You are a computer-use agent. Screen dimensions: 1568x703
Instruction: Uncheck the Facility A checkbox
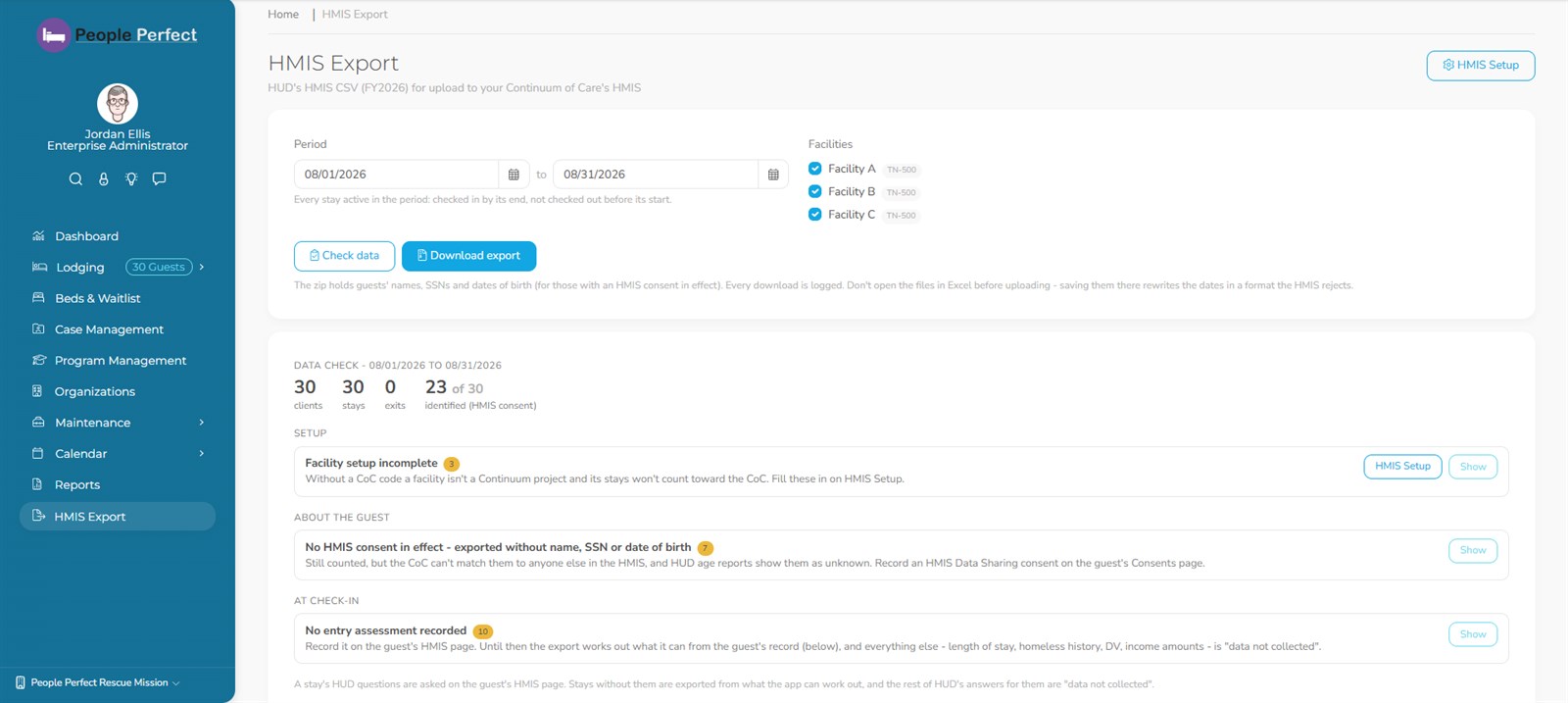click(x=815, y=169)
